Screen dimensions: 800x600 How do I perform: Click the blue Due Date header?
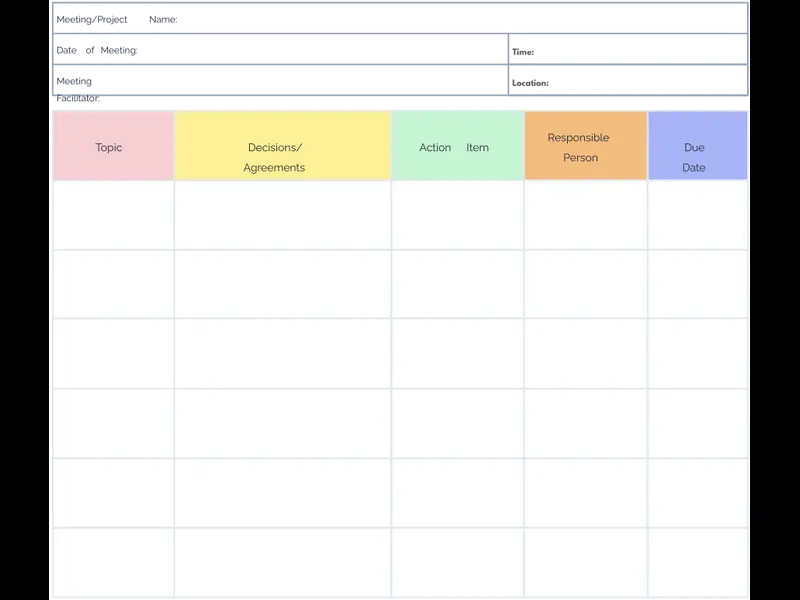[x=698, y=146]
